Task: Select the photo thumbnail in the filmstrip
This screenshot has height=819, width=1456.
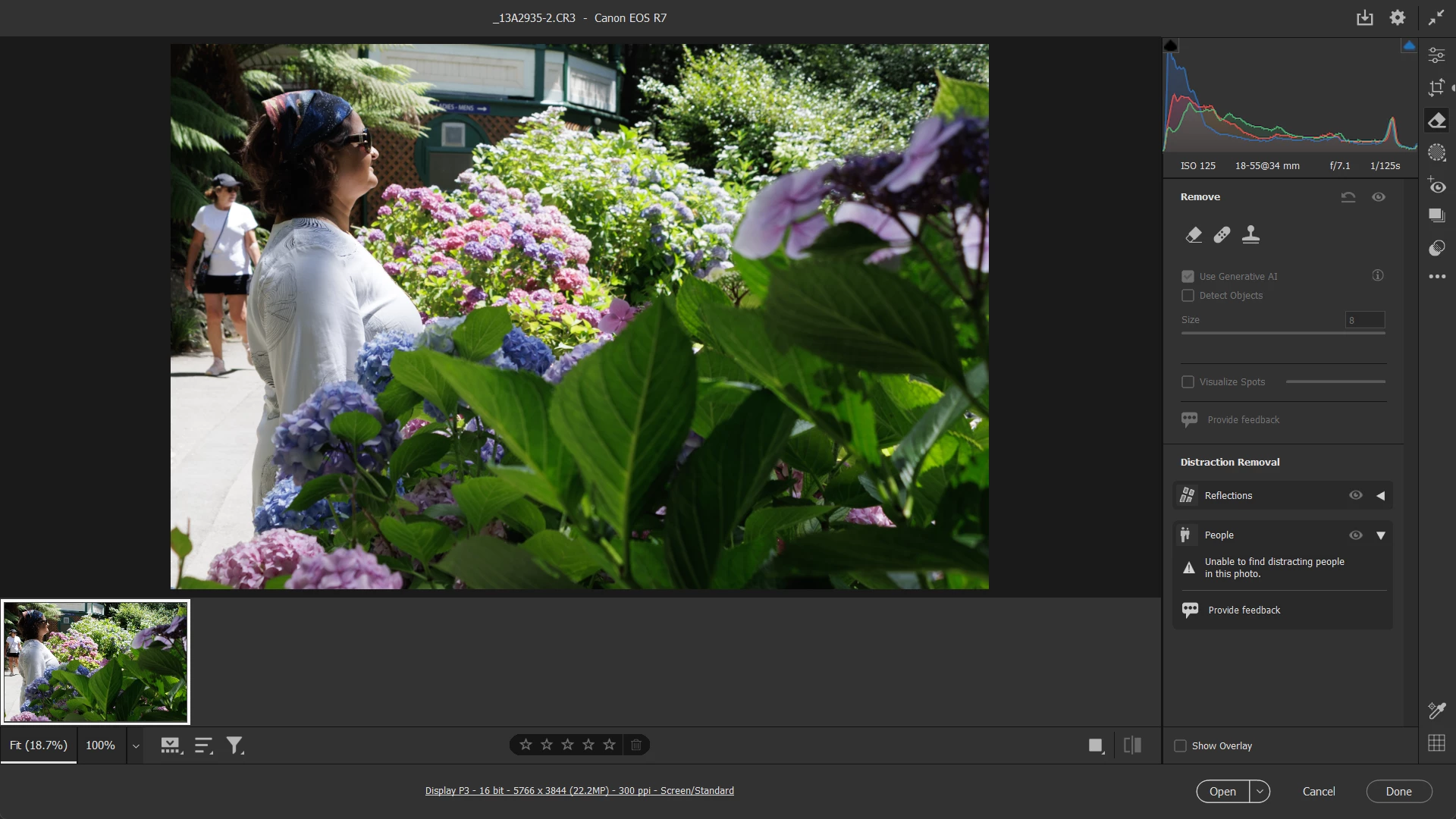Action: [x=96, y=662]
